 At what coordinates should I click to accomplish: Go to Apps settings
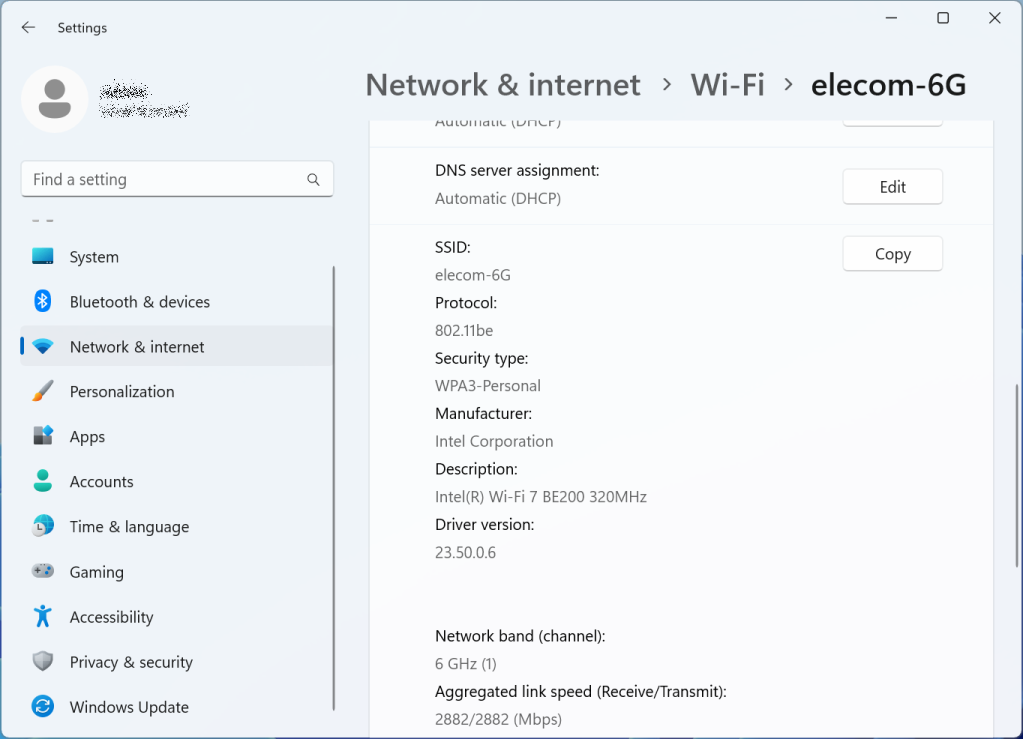(x=87, y=436)
